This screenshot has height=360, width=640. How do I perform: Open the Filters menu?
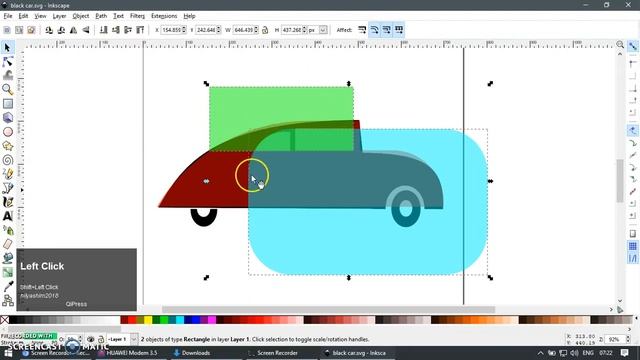point(137,16)
